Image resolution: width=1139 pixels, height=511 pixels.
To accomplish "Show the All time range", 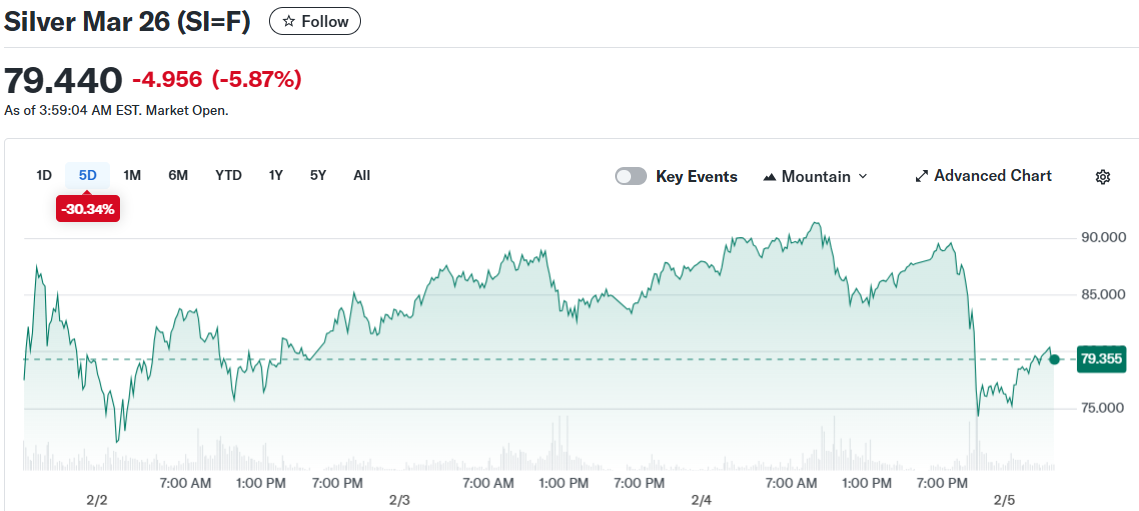I will coord(362,175).
